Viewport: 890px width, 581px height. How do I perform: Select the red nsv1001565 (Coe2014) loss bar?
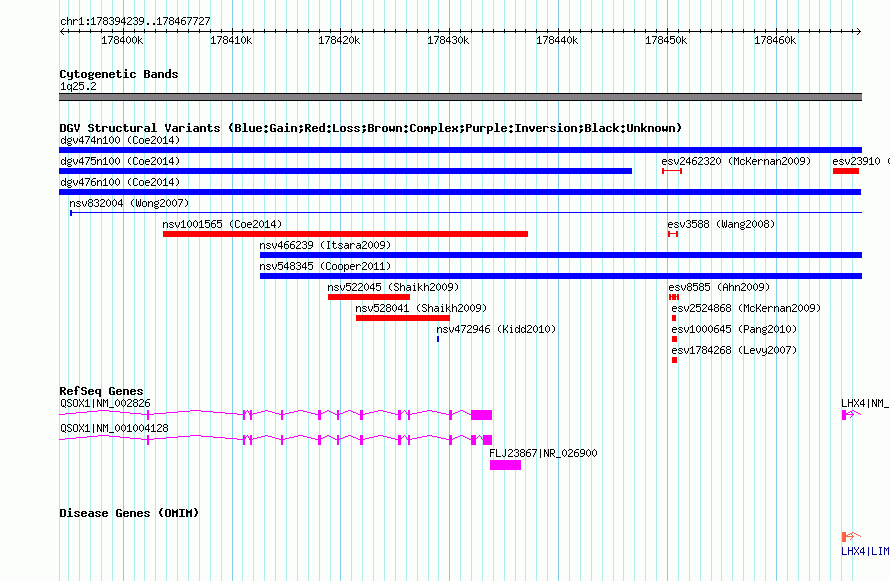coord(345,234)
